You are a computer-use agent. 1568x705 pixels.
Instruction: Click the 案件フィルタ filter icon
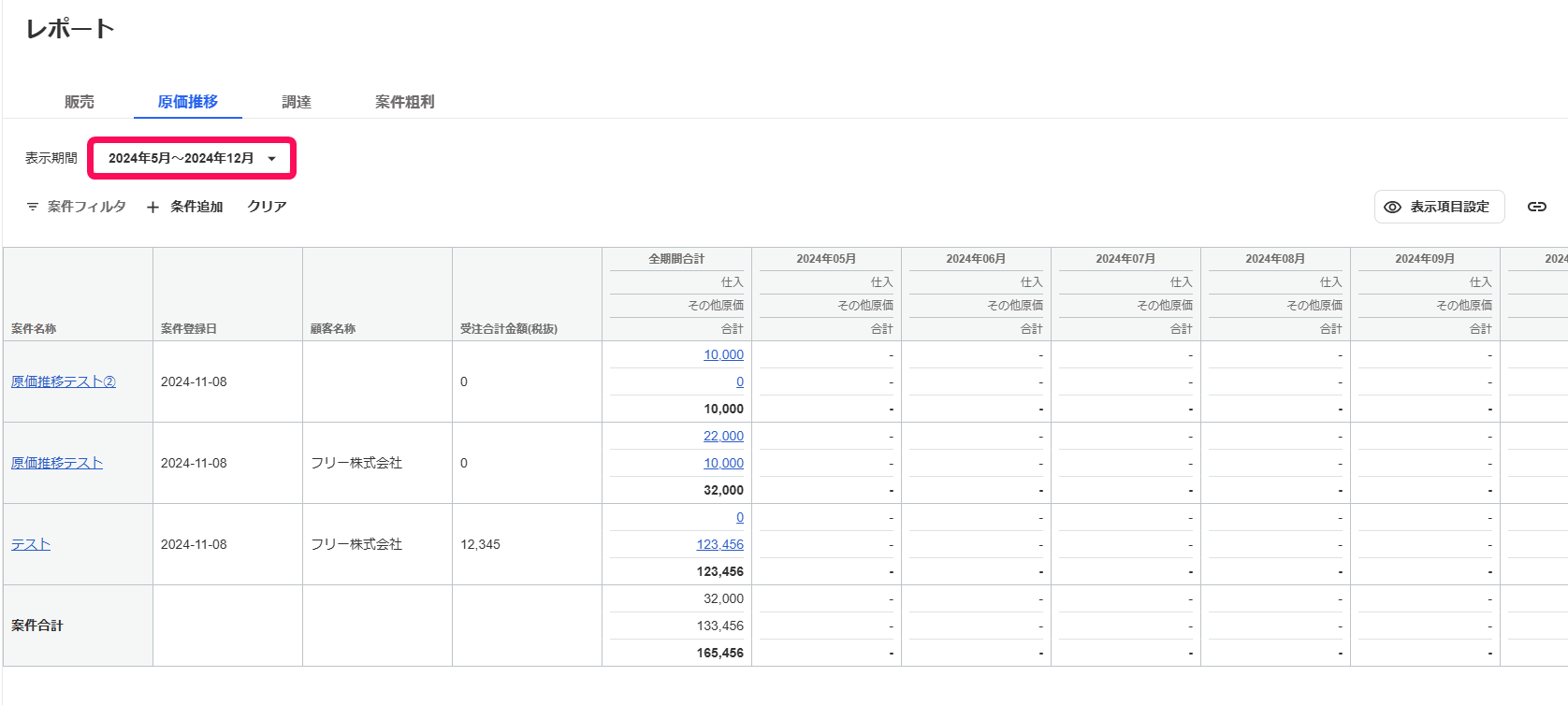click(x=33, y=207)
